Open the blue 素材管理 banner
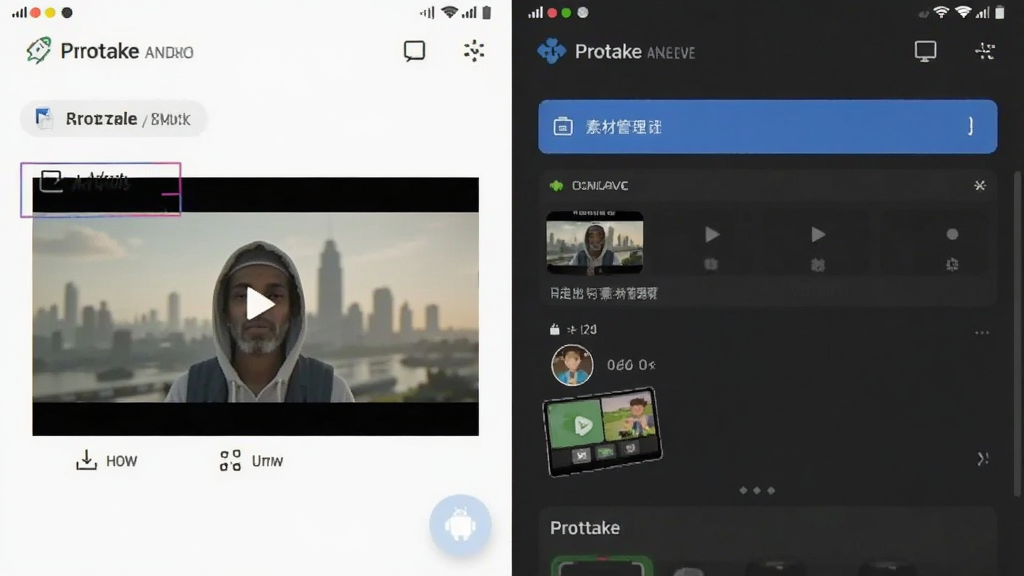The image size is (1024, 576). (x=767, y=127)
